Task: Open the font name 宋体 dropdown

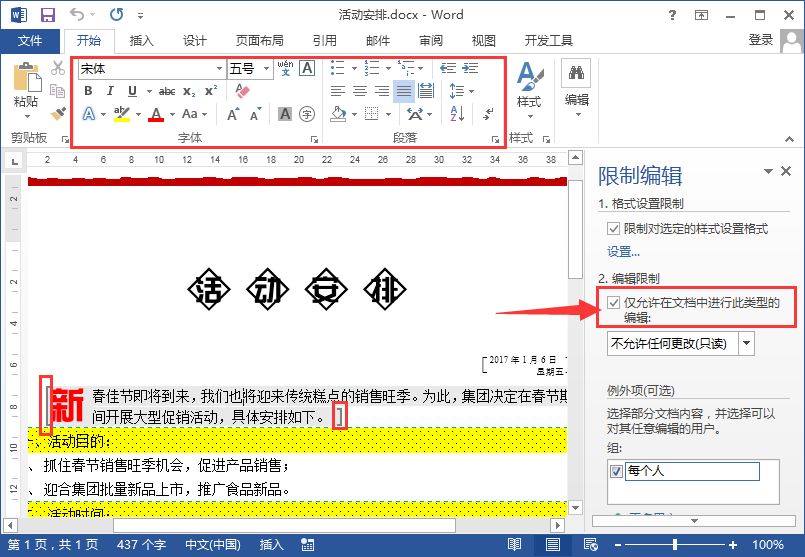Action: (x=219, y=68)
